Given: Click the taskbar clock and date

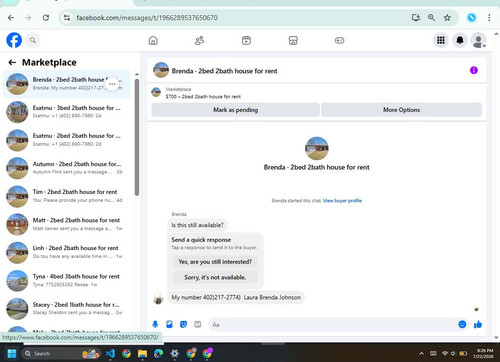Looking at the screenshot, I should 484,353.
